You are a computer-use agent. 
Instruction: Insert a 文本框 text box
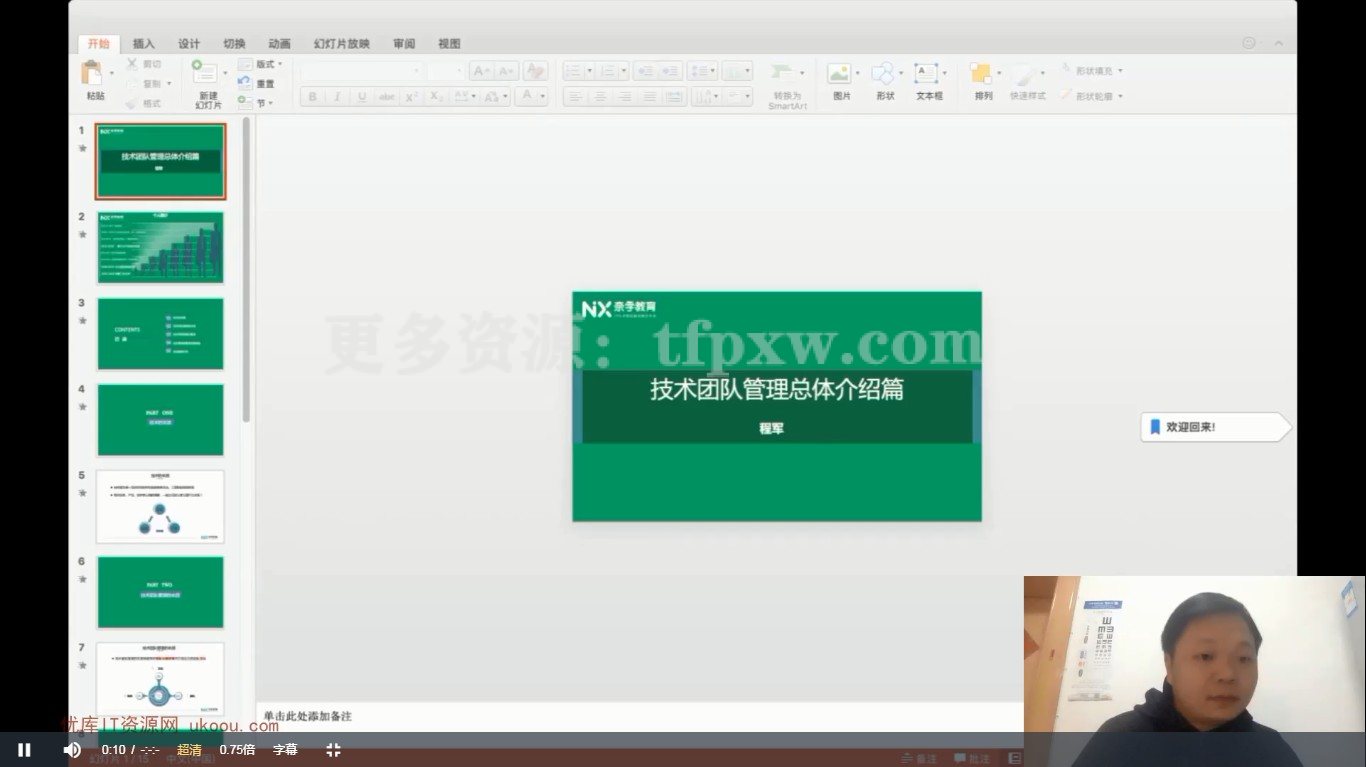pyautogui.click(x=925, y=78)
